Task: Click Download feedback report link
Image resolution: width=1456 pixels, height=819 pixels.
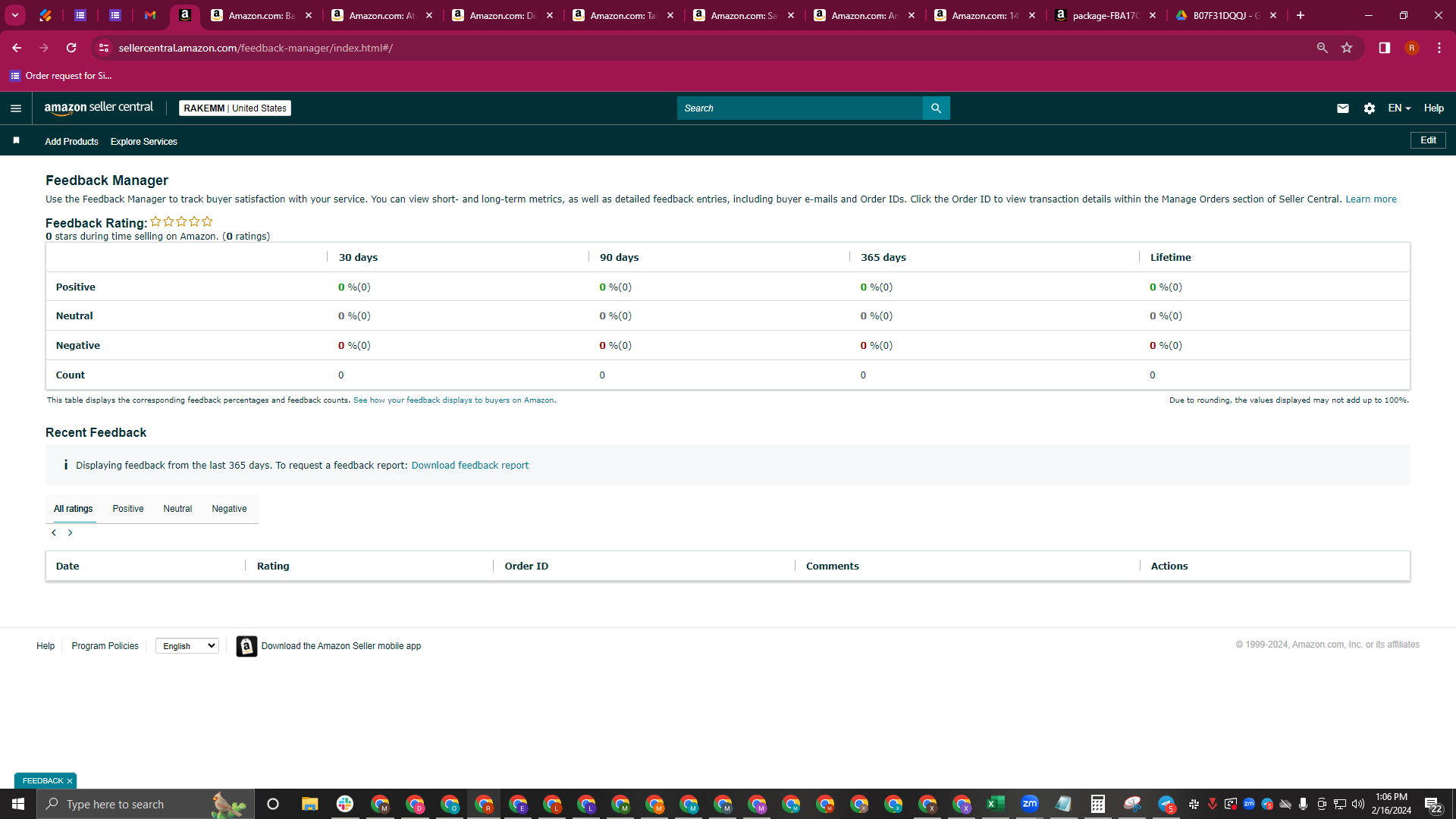Action: pyautogui.click(x=469, y=466)
